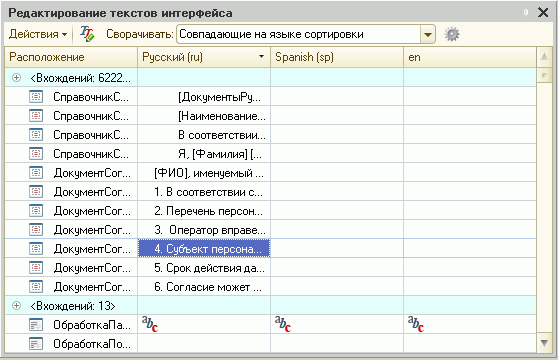Viewport: 558px width, 360px height.
Task: Click the scrollbar down arrow
Action: click(x=544, y=343)
